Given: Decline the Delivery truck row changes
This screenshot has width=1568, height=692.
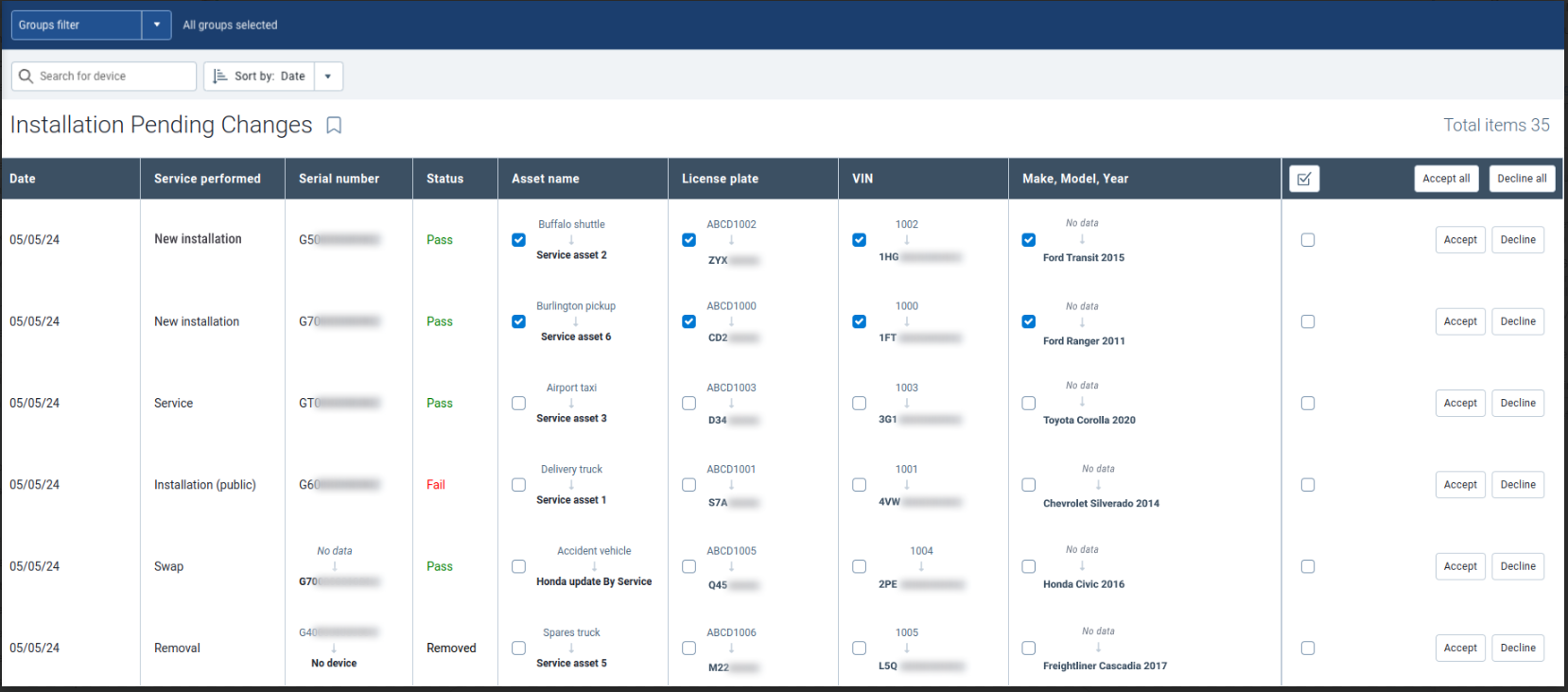Looking at the screenshot, I should [1518, 485].
